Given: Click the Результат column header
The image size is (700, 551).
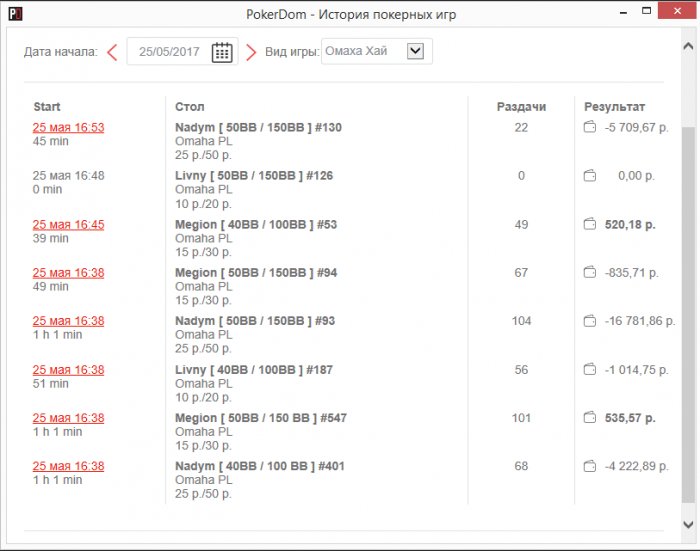Looking at the screenshot, I should 614,107.
